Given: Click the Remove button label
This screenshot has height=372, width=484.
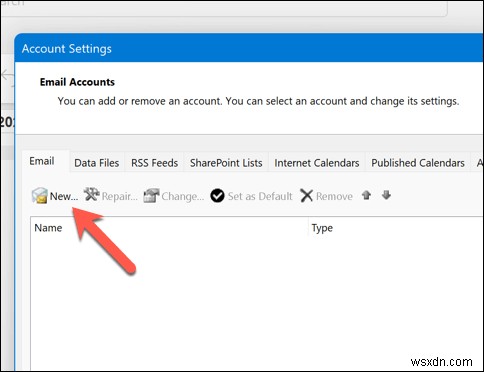Looking at the screenshot, I should point(334,196).
